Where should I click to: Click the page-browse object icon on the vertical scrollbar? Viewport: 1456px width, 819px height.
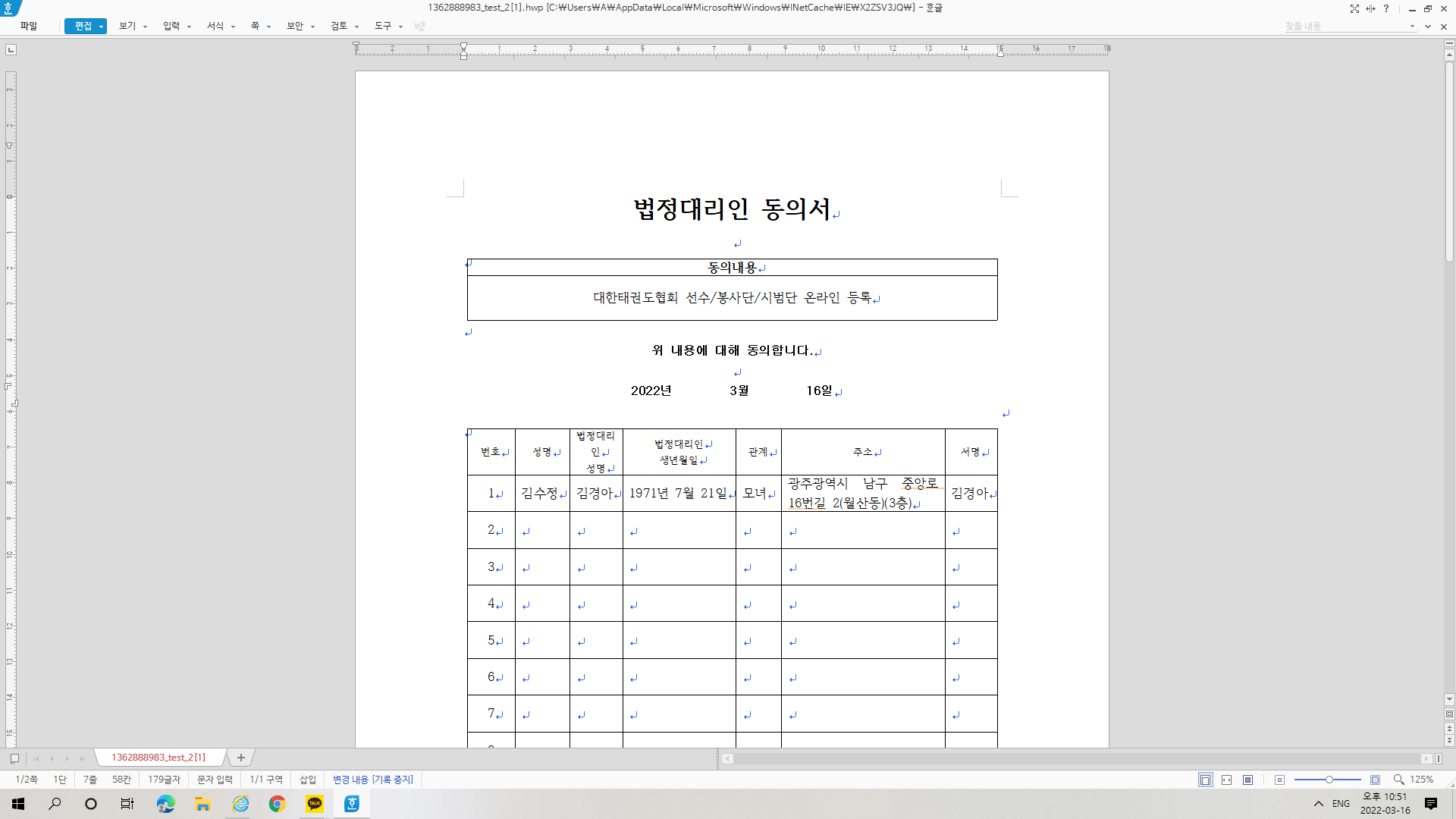pyautogui.click(x=1449, y=714)
